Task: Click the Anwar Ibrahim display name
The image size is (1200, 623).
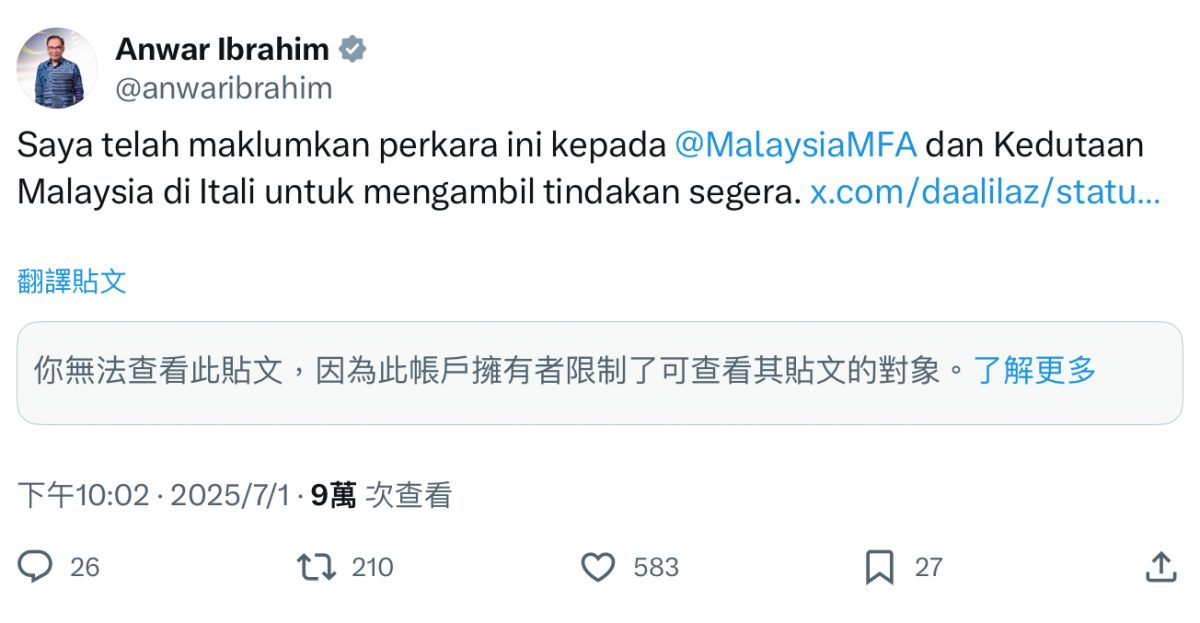Action: point(222,49)
